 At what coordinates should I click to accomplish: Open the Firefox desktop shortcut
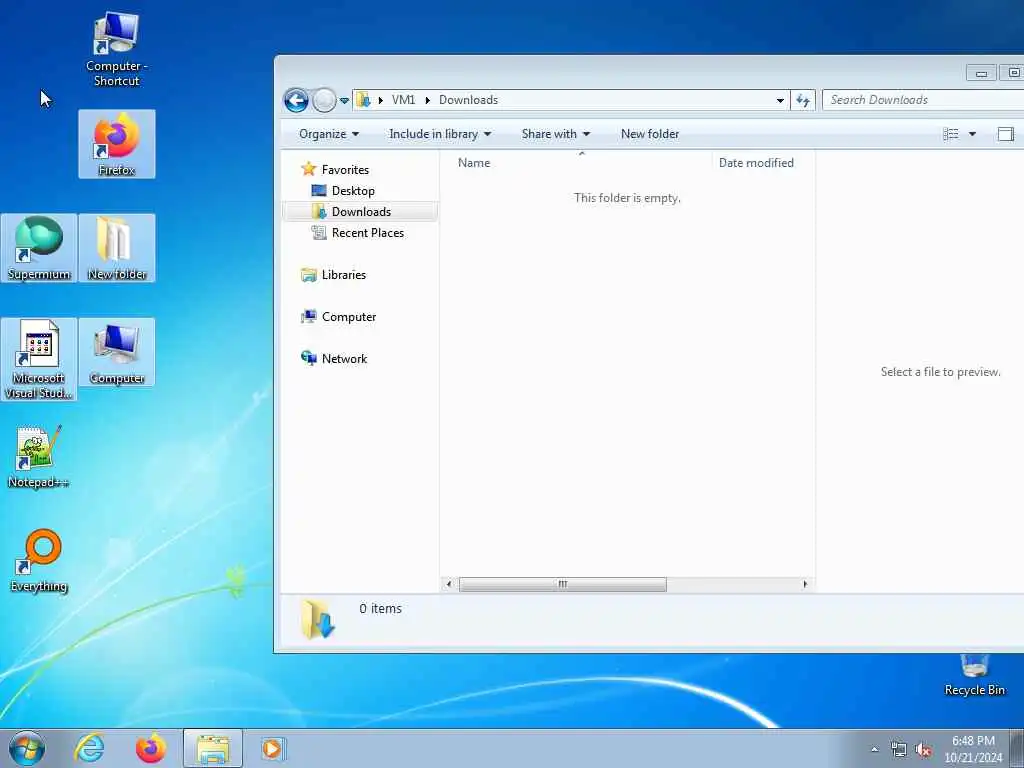[x=117, y=144]
